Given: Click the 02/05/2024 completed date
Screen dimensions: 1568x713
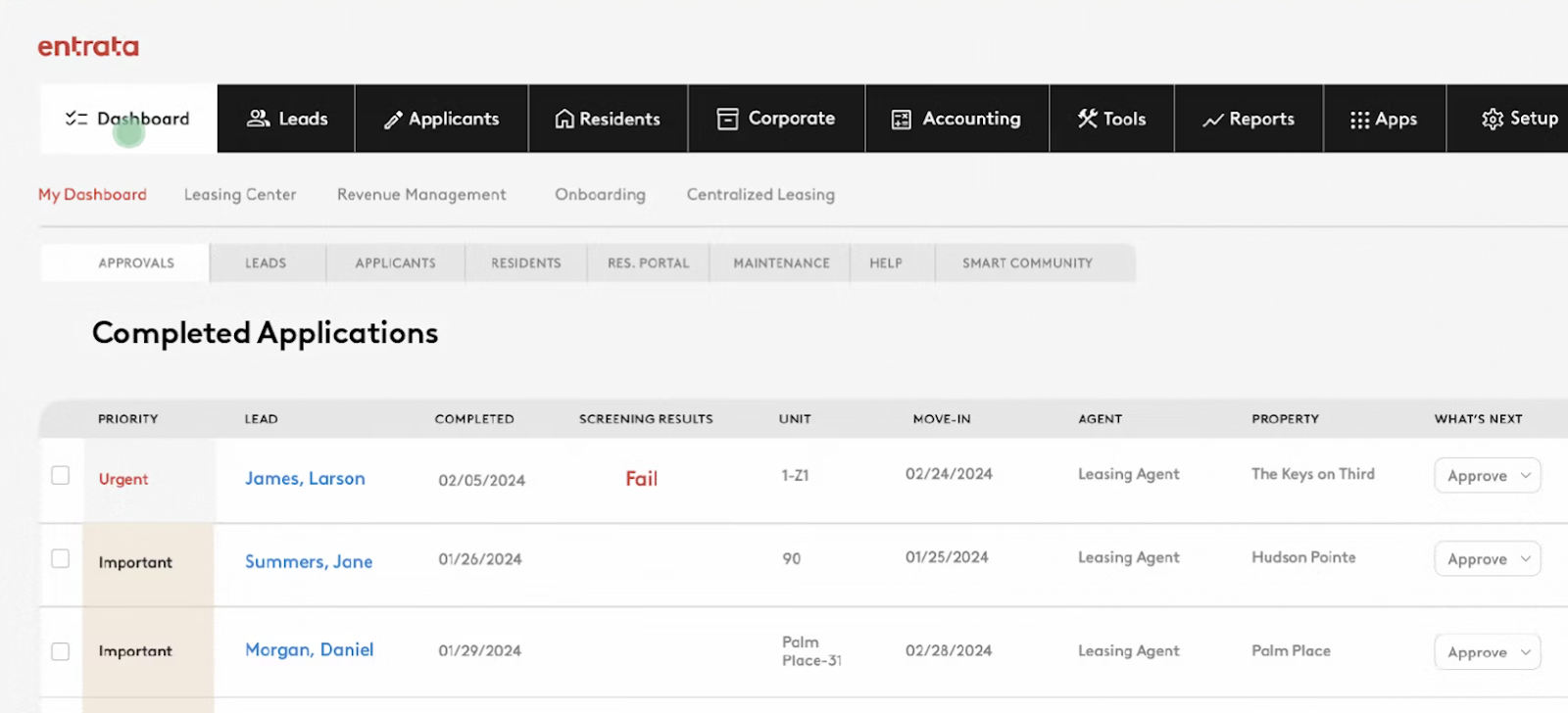Looking at the screenshot, I should point(481,480).
